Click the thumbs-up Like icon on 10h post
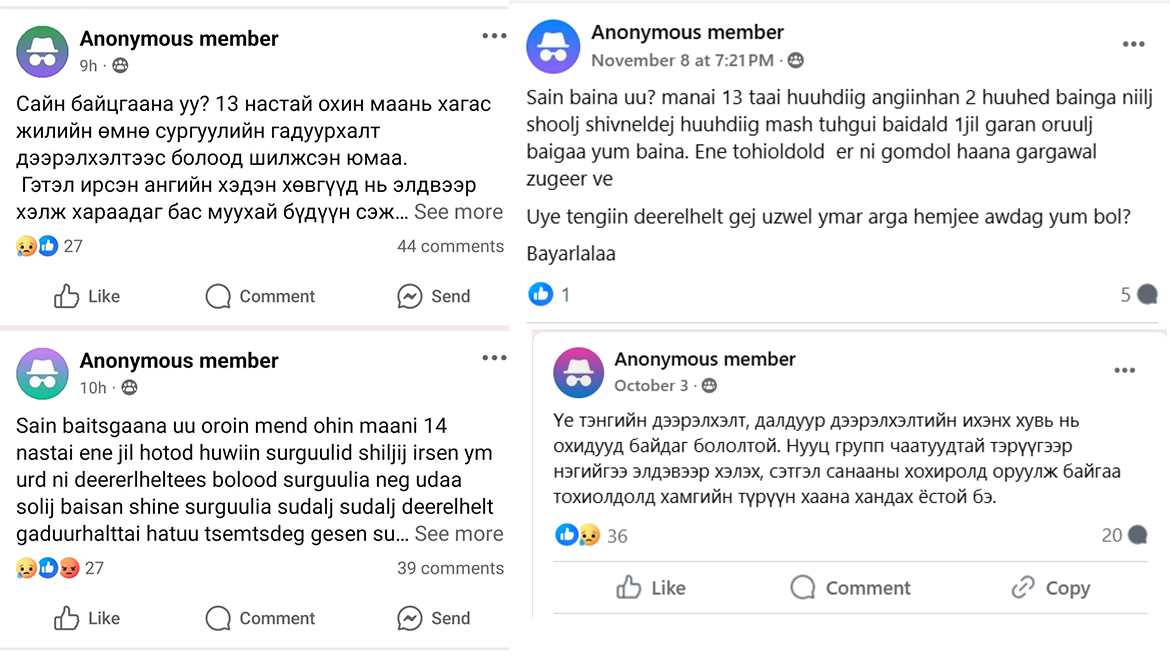Image resolution: width=1170 pixels, height=657 pixels. point(67,618)
